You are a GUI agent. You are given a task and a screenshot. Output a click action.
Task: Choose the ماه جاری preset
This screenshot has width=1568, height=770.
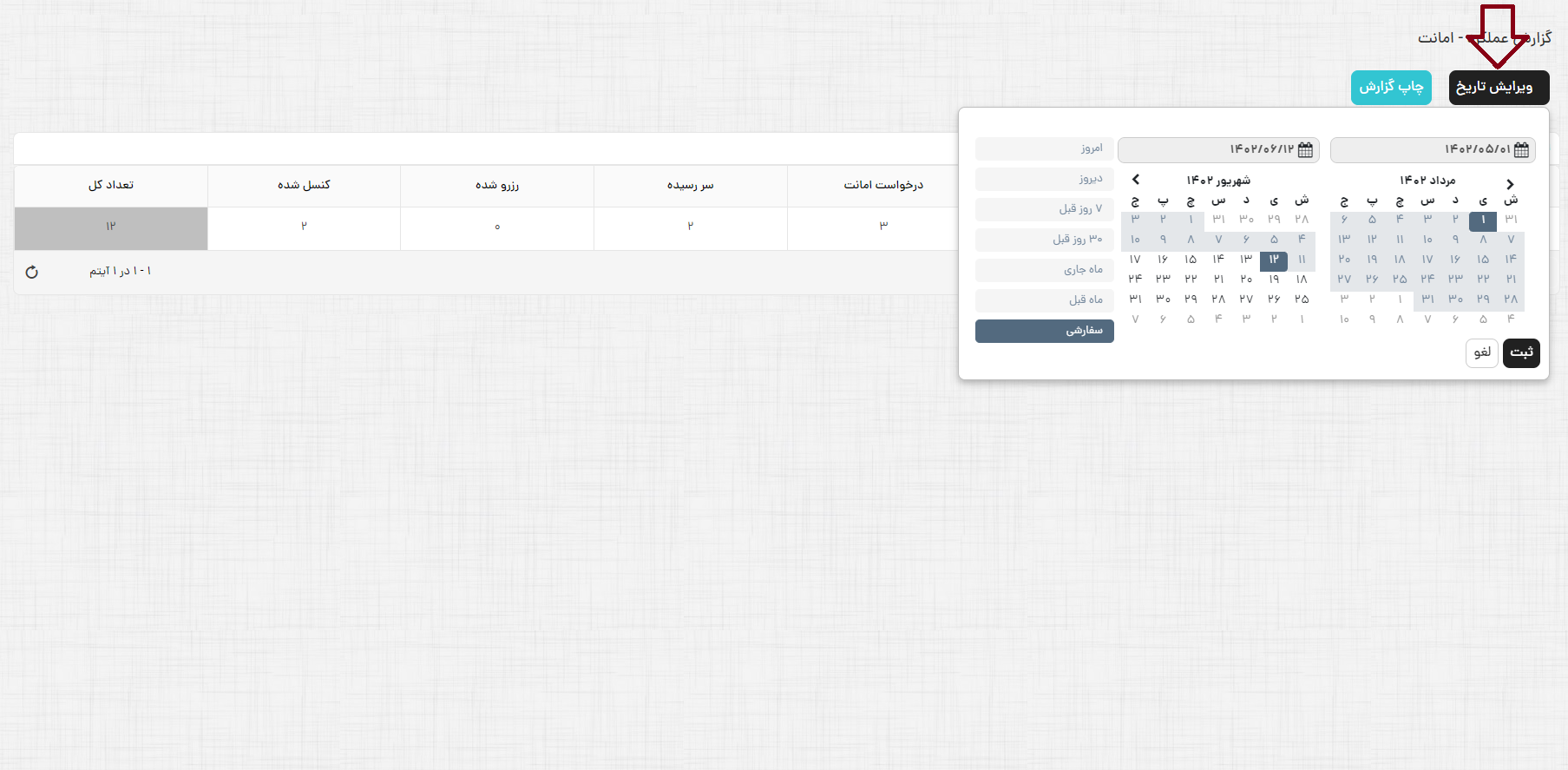(x=1045, y=270)
